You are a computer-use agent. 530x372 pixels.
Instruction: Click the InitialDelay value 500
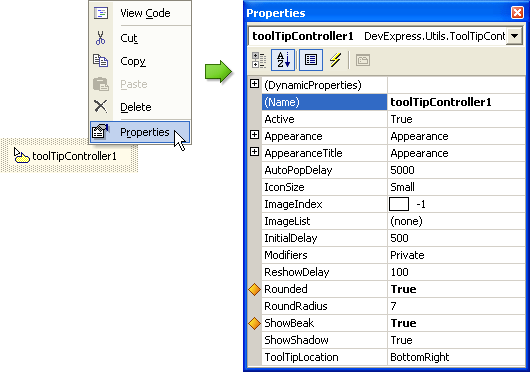click(x=399, y=238)
